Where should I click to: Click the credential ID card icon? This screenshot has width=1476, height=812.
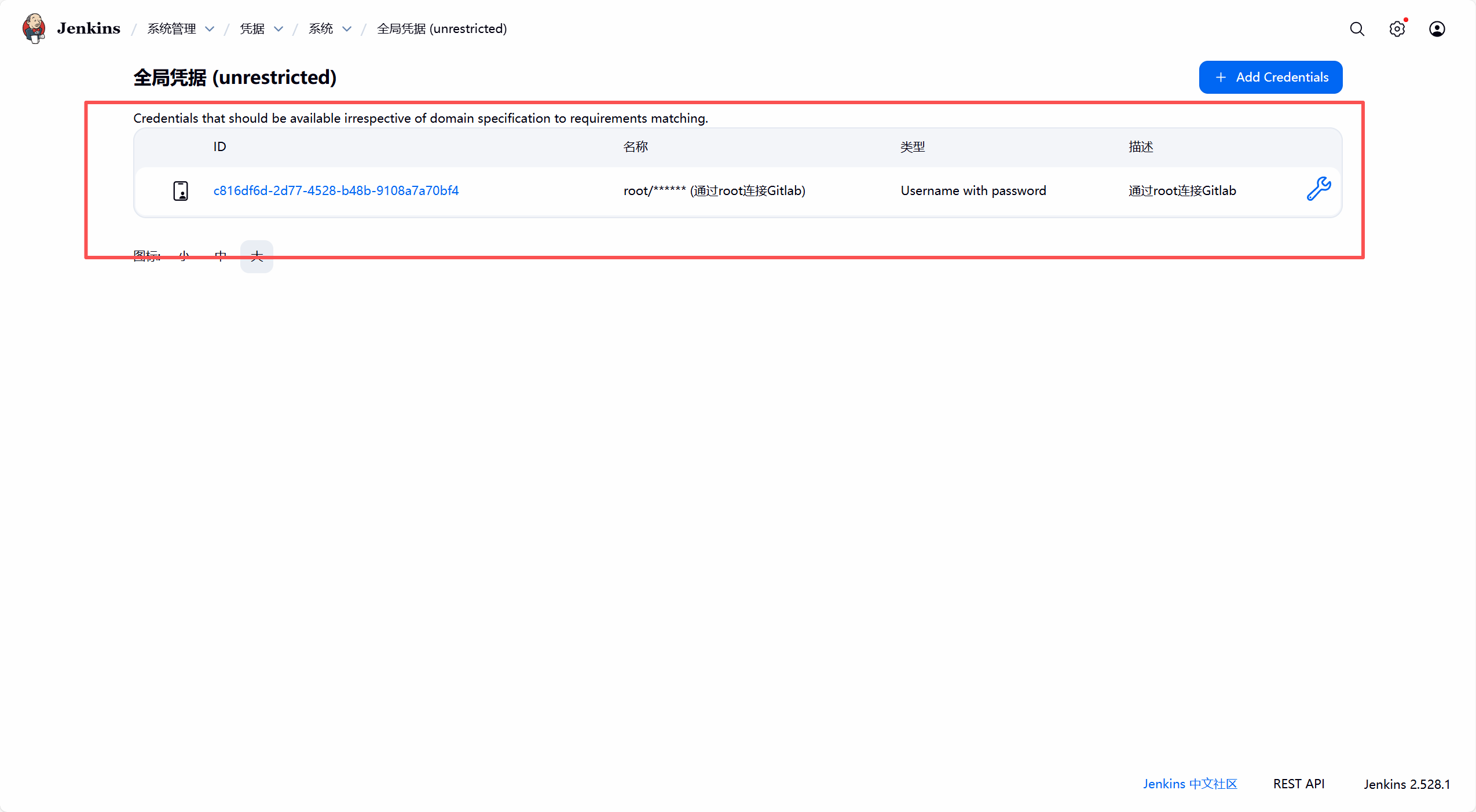[181, 190]
